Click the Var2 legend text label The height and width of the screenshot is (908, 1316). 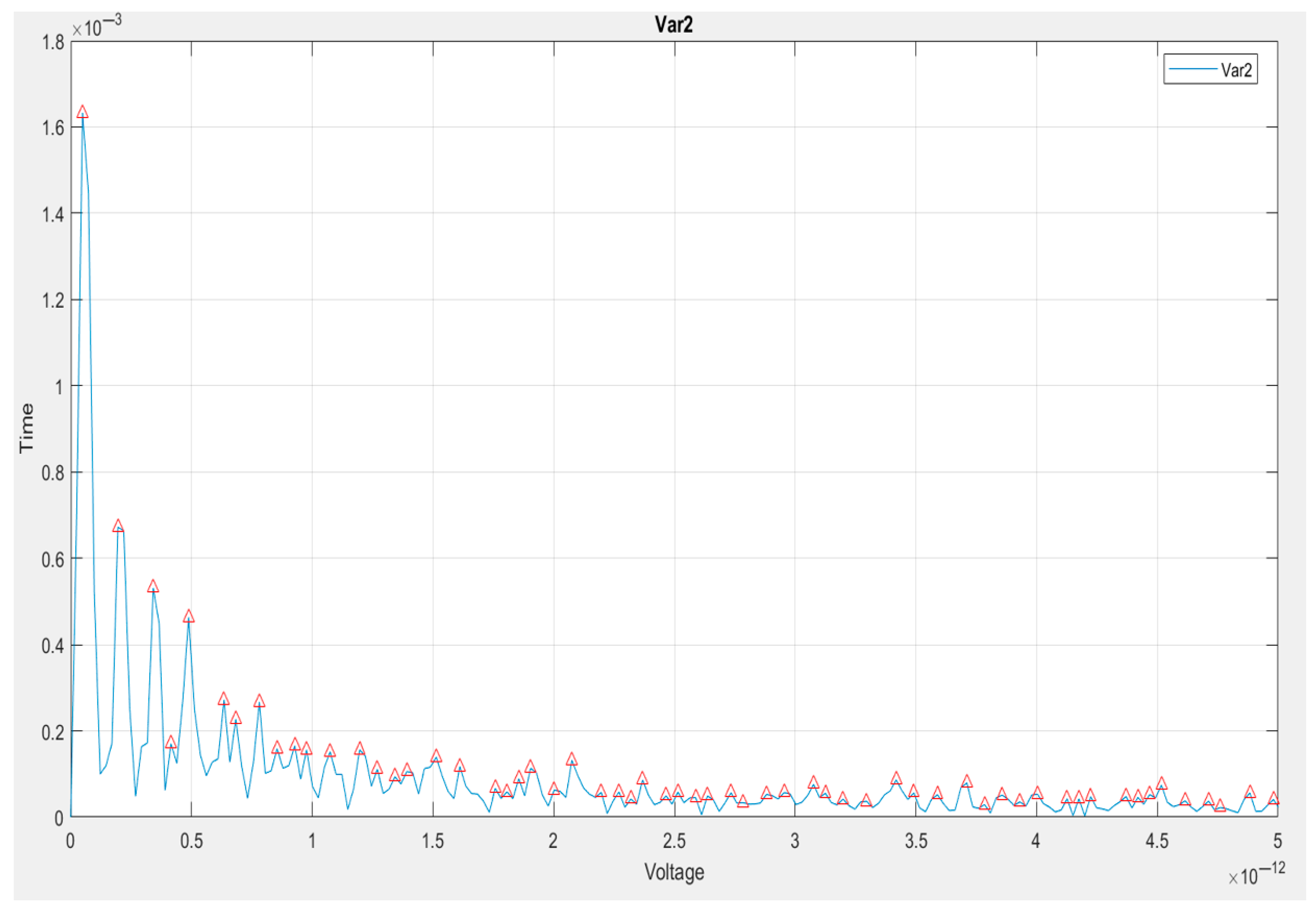point(1236,70)
